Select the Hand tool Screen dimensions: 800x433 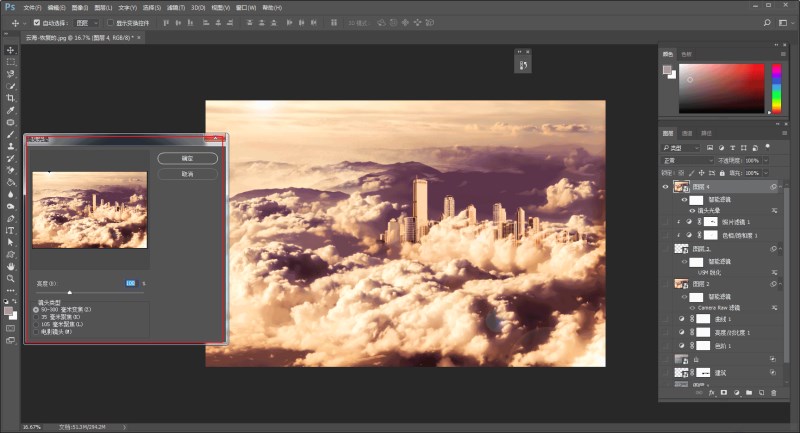point(11,266)
